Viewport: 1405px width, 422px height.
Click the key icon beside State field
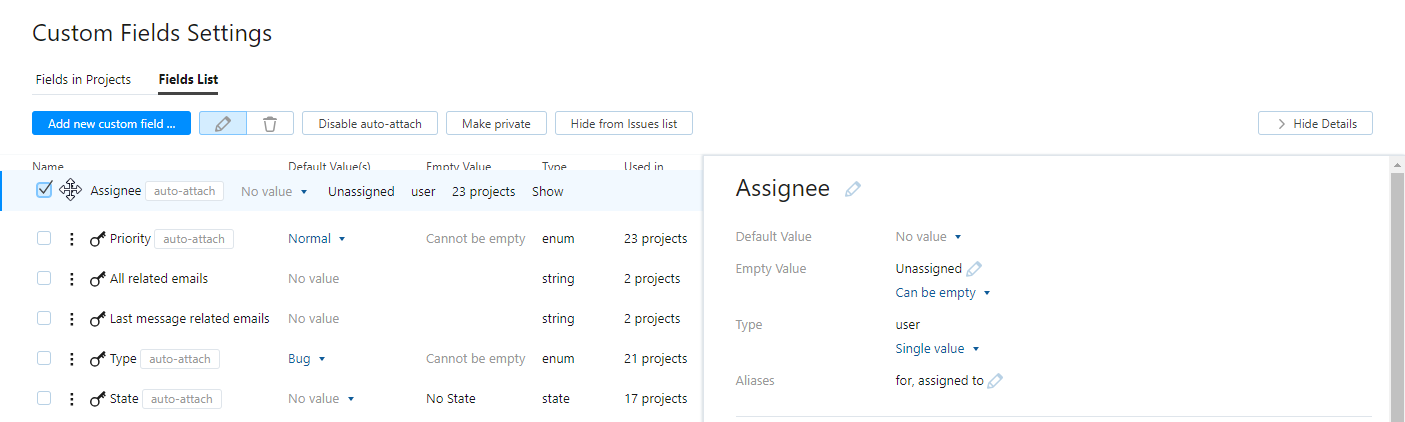click(98, 399)
